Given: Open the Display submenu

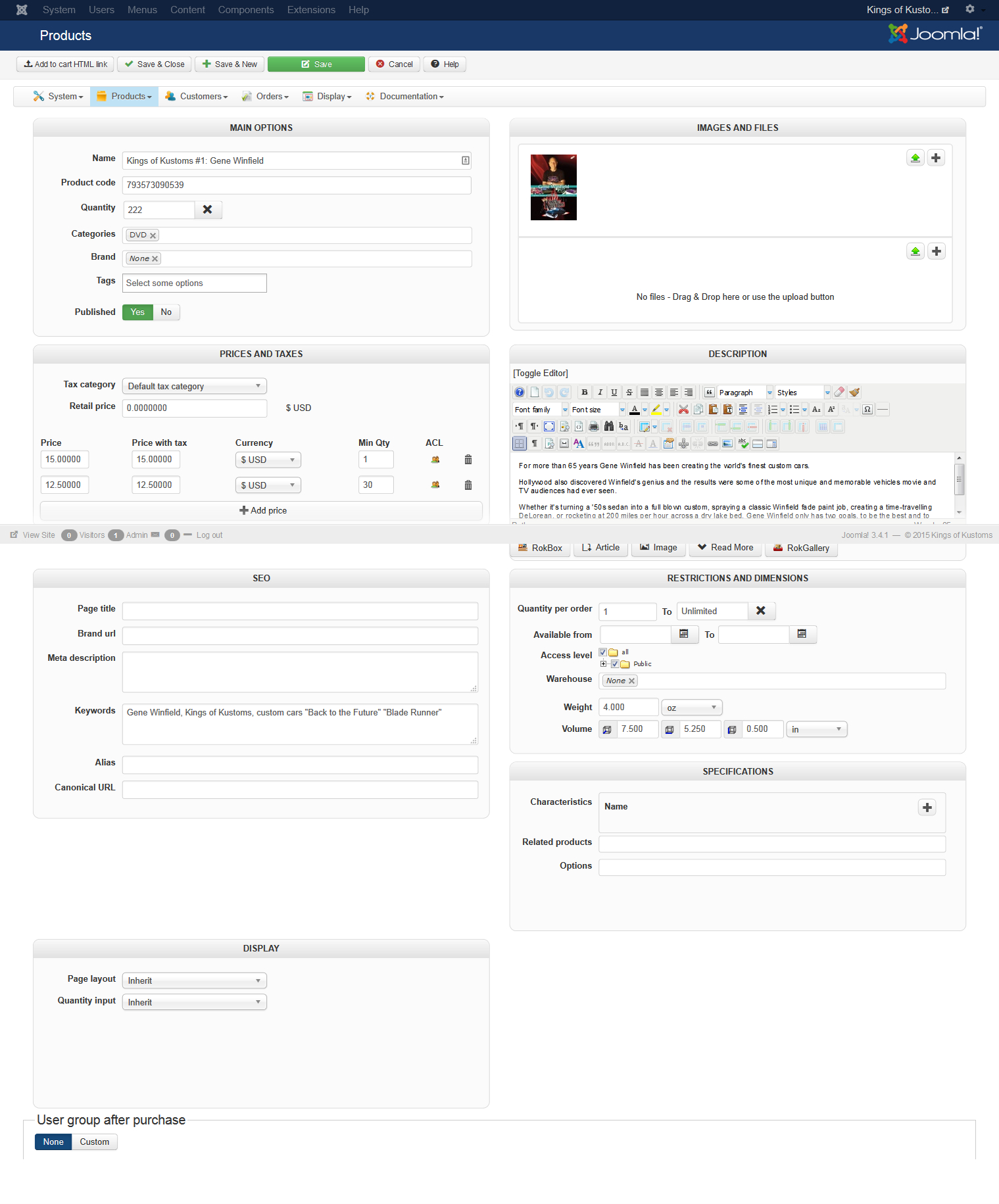Looking at the screenshot, I should (x=327, y=97).
